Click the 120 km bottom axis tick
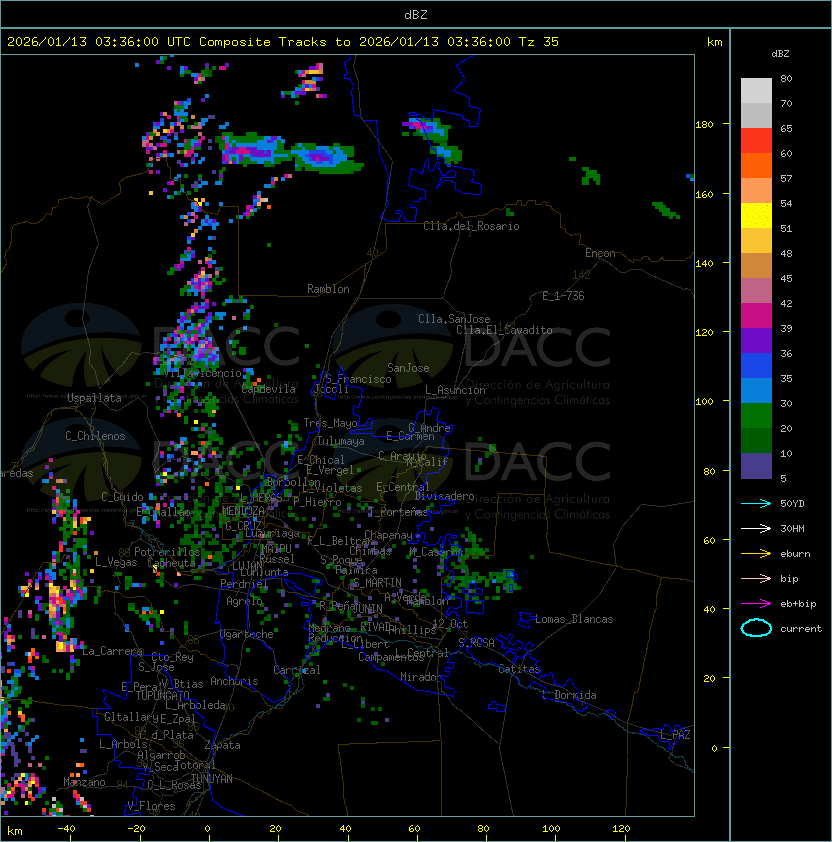 621,829
